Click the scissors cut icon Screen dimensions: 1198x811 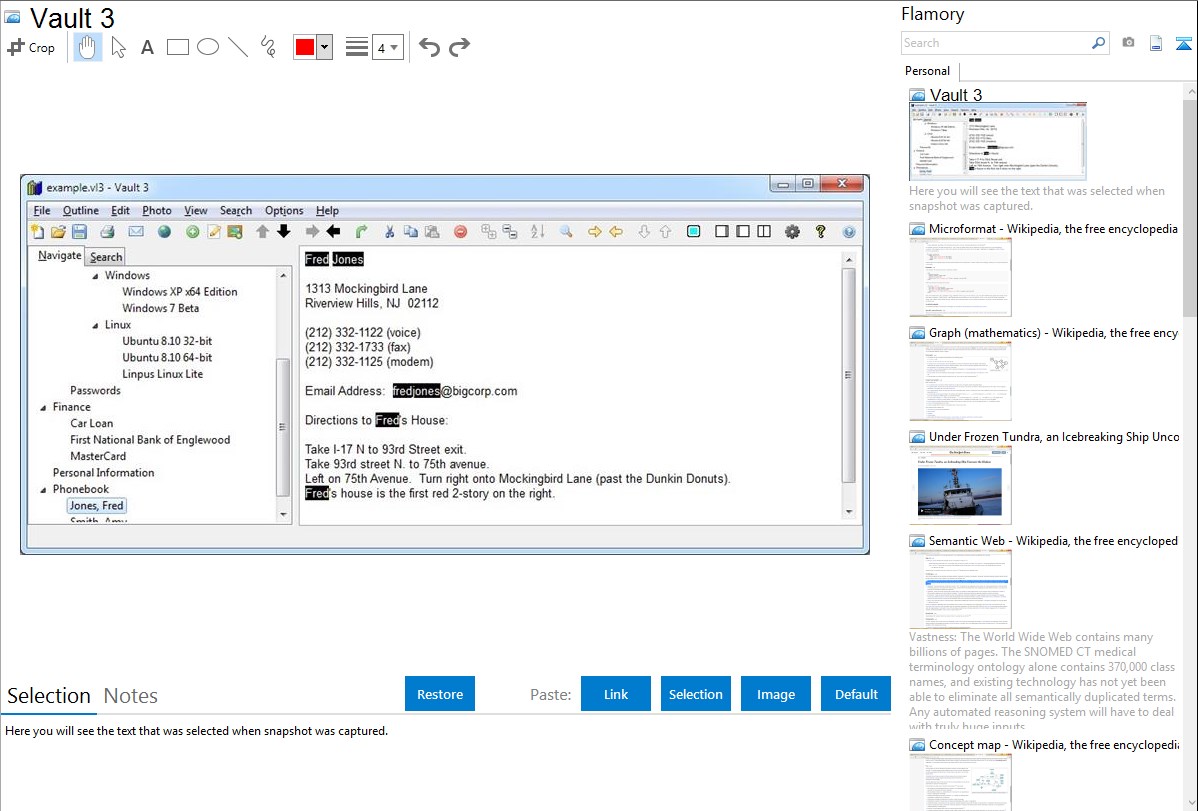pyautogui.click(x=390, y=232)
